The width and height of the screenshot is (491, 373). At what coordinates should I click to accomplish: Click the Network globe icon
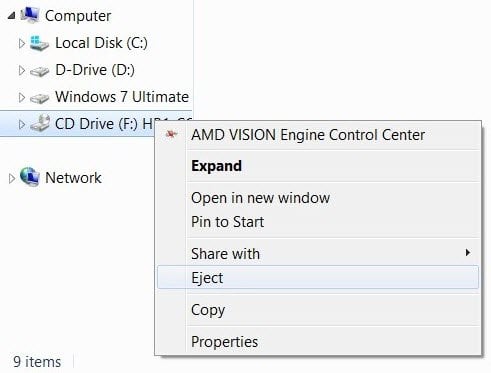(30, 177)
